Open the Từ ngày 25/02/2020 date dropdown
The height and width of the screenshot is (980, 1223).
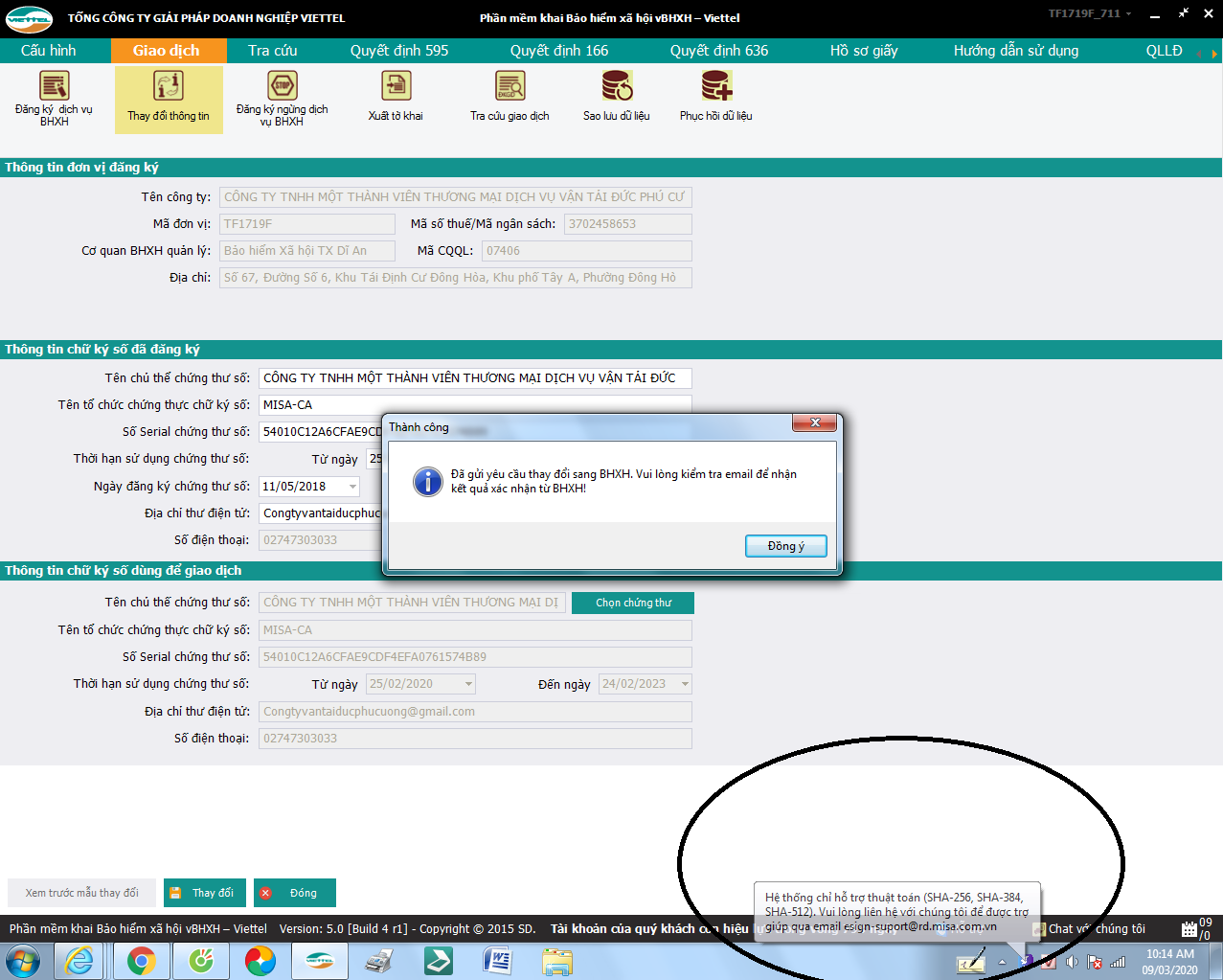[x=468, y=684]
